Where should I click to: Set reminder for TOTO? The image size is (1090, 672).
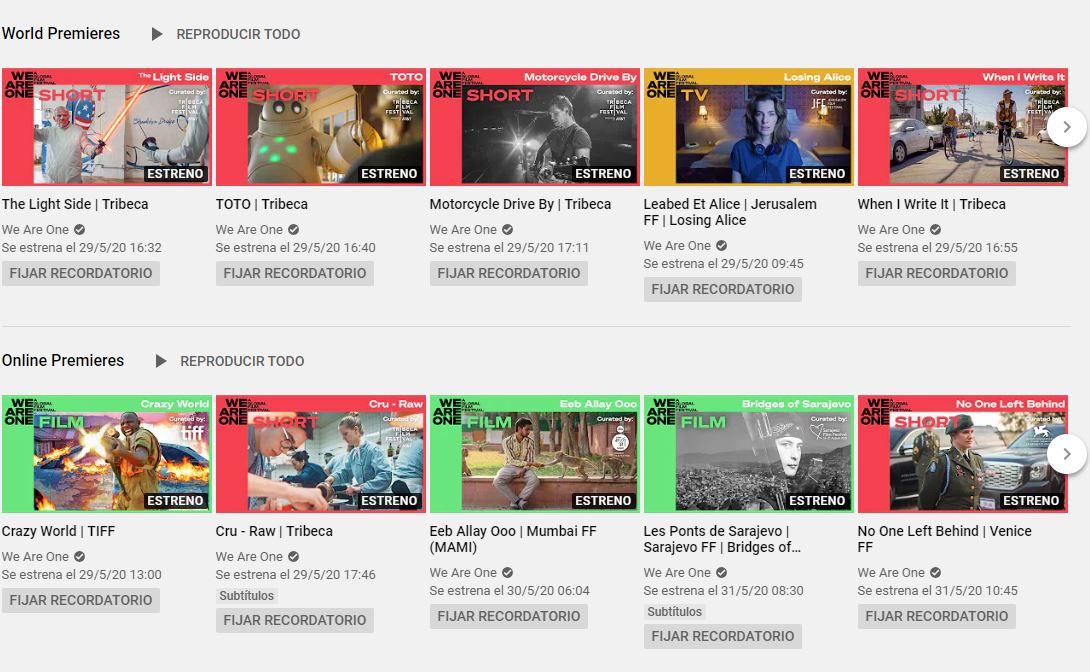coord(295,273)
